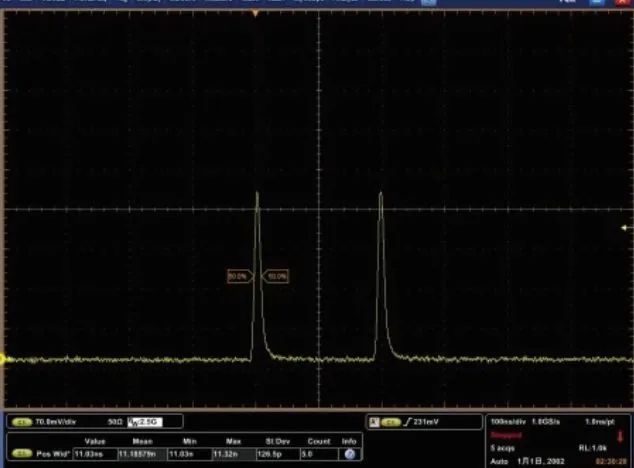Click the orange trigger position marker atop graticule

click(x=255, y=13)
